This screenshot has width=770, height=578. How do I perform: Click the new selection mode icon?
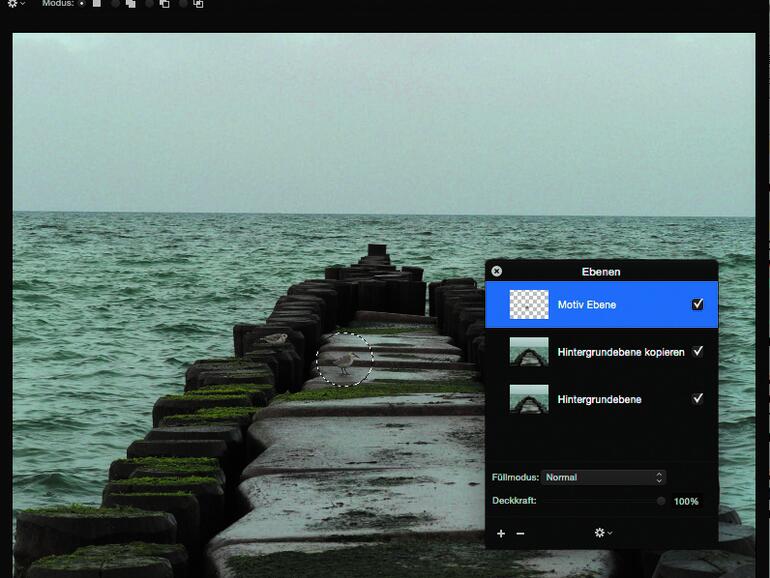(x=97, y=3)
